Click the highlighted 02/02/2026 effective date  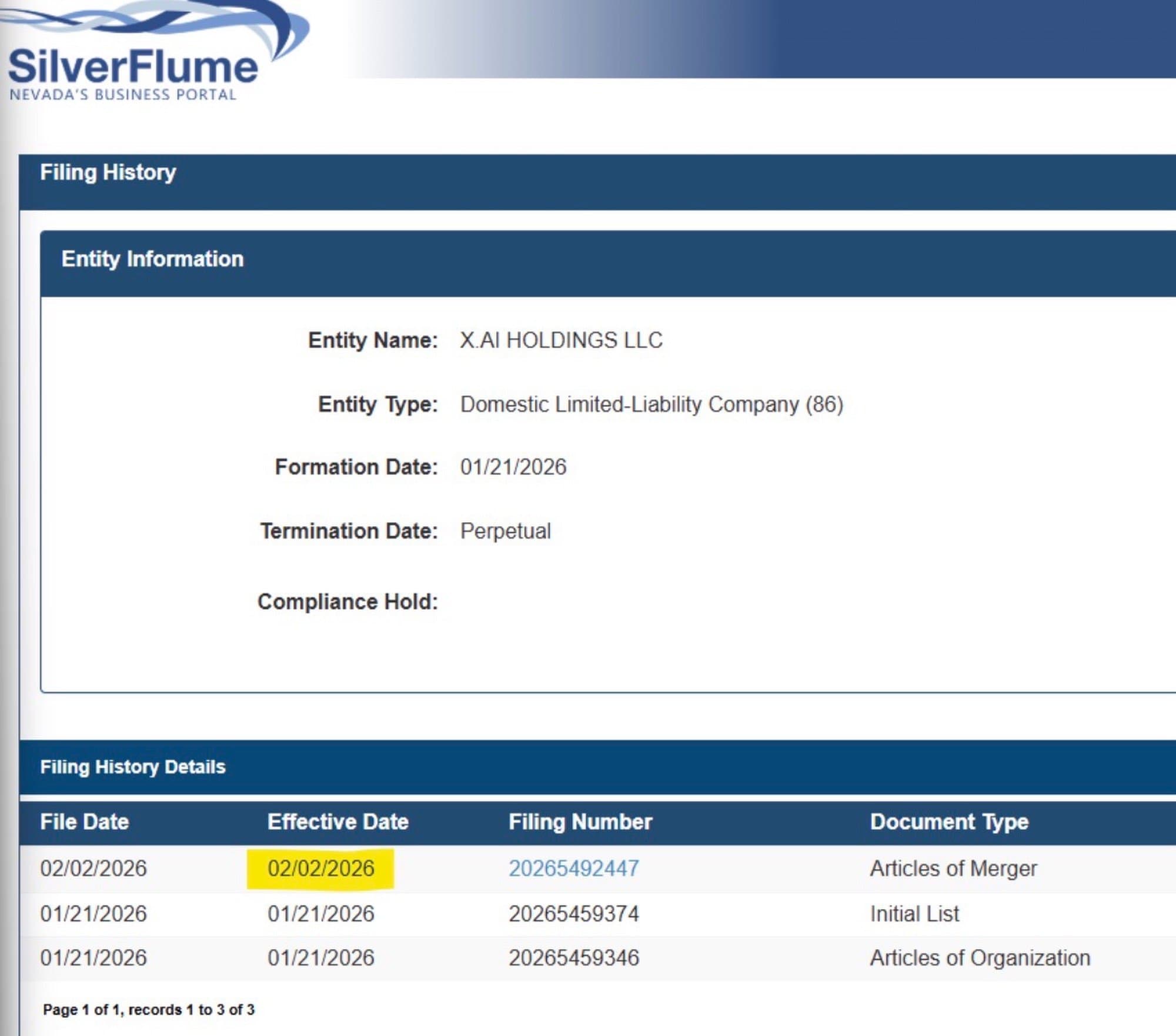(x=320, y=868)
